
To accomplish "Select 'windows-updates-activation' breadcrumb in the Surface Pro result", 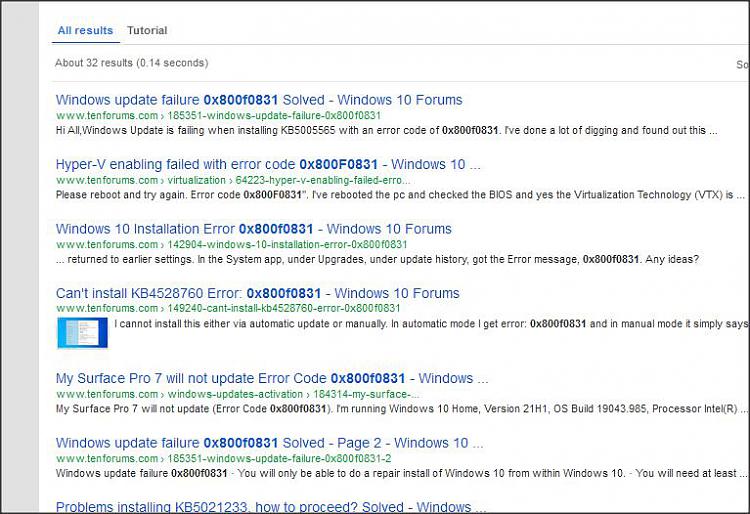I will [x=228, y=394].
